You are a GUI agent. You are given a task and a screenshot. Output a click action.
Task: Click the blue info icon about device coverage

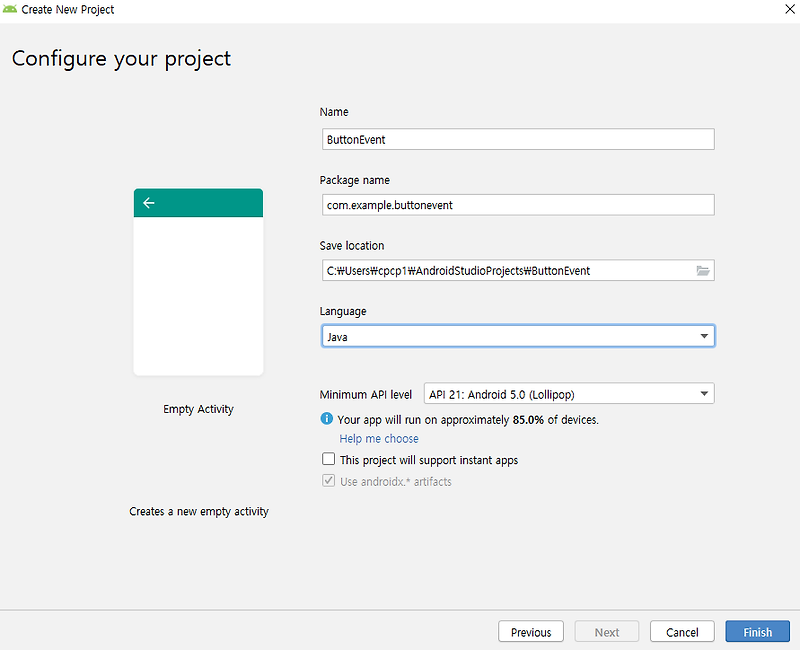point(327,420)
